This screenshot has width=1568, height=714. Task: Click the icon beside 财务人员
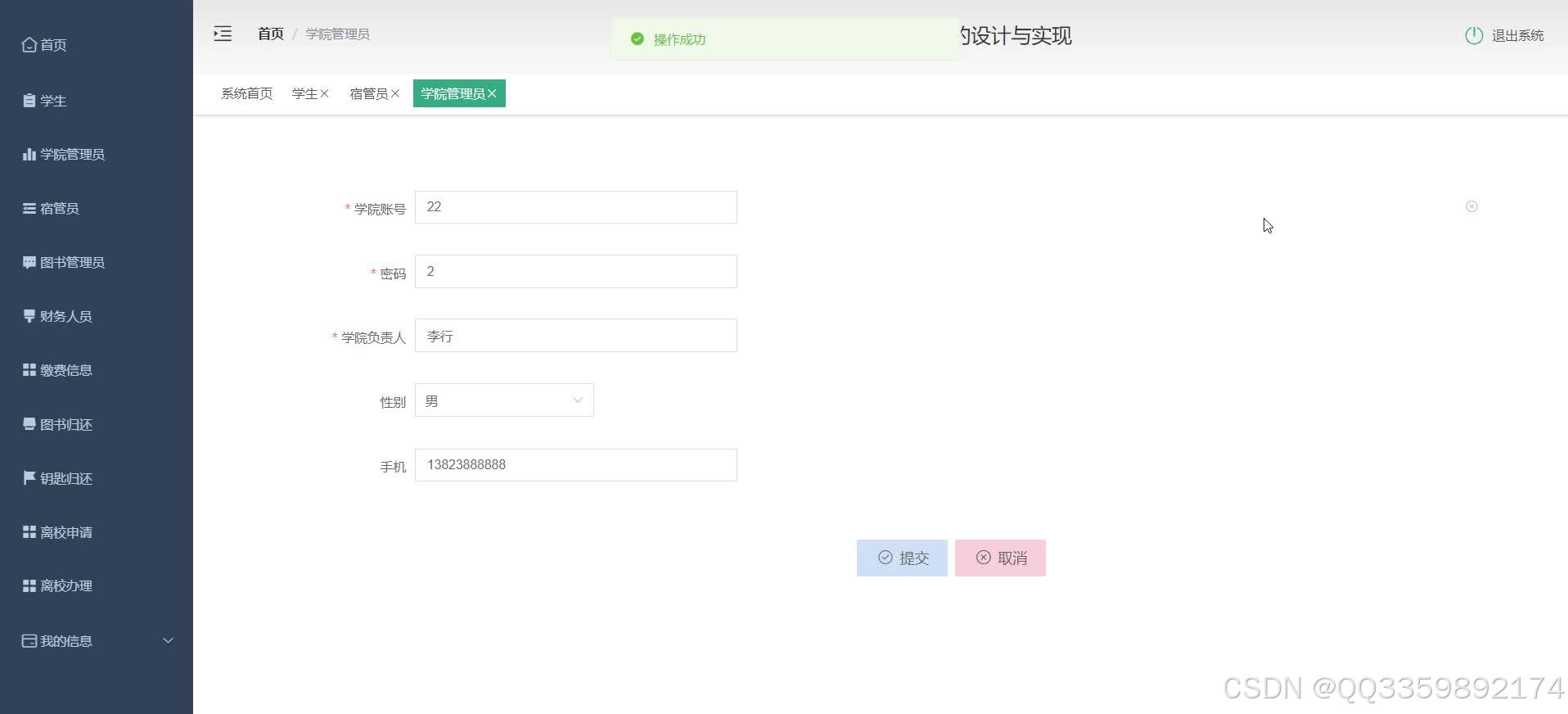tap(29, 316)
